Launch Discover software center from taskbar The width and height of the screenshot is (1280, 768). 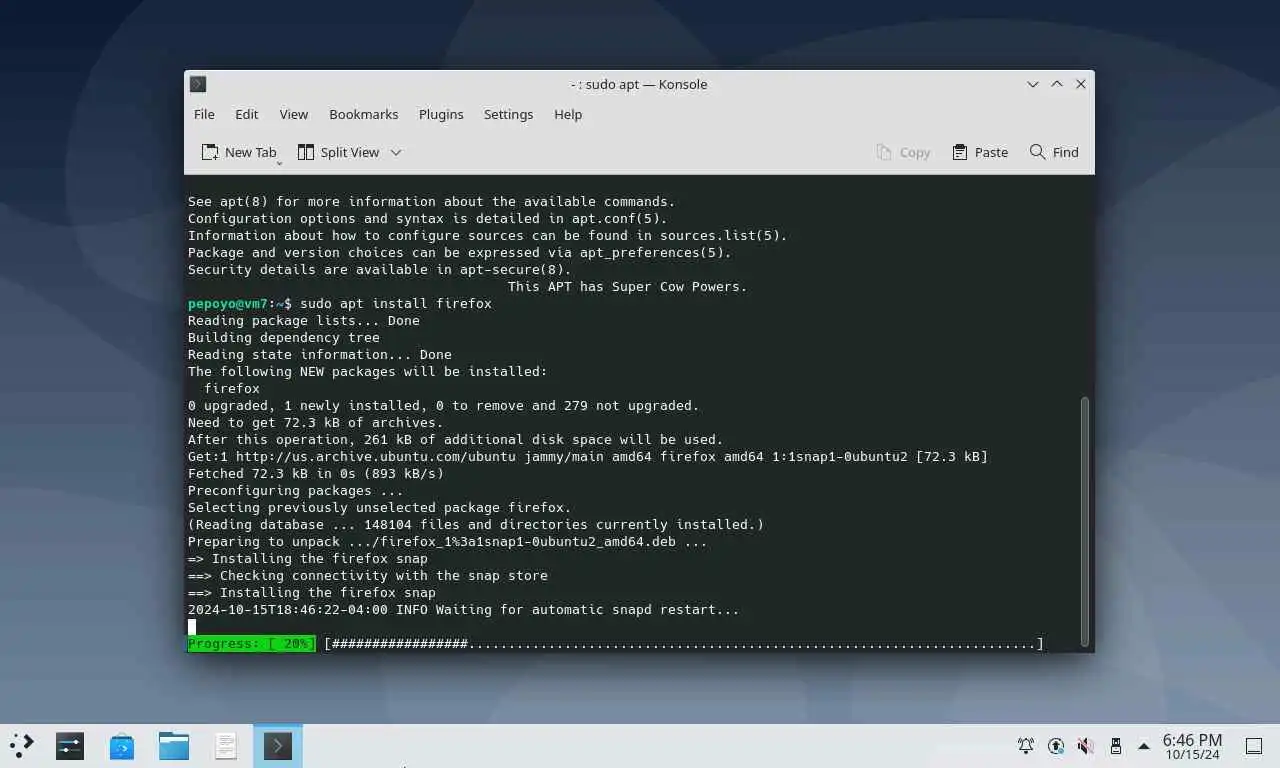pos(122,745)
